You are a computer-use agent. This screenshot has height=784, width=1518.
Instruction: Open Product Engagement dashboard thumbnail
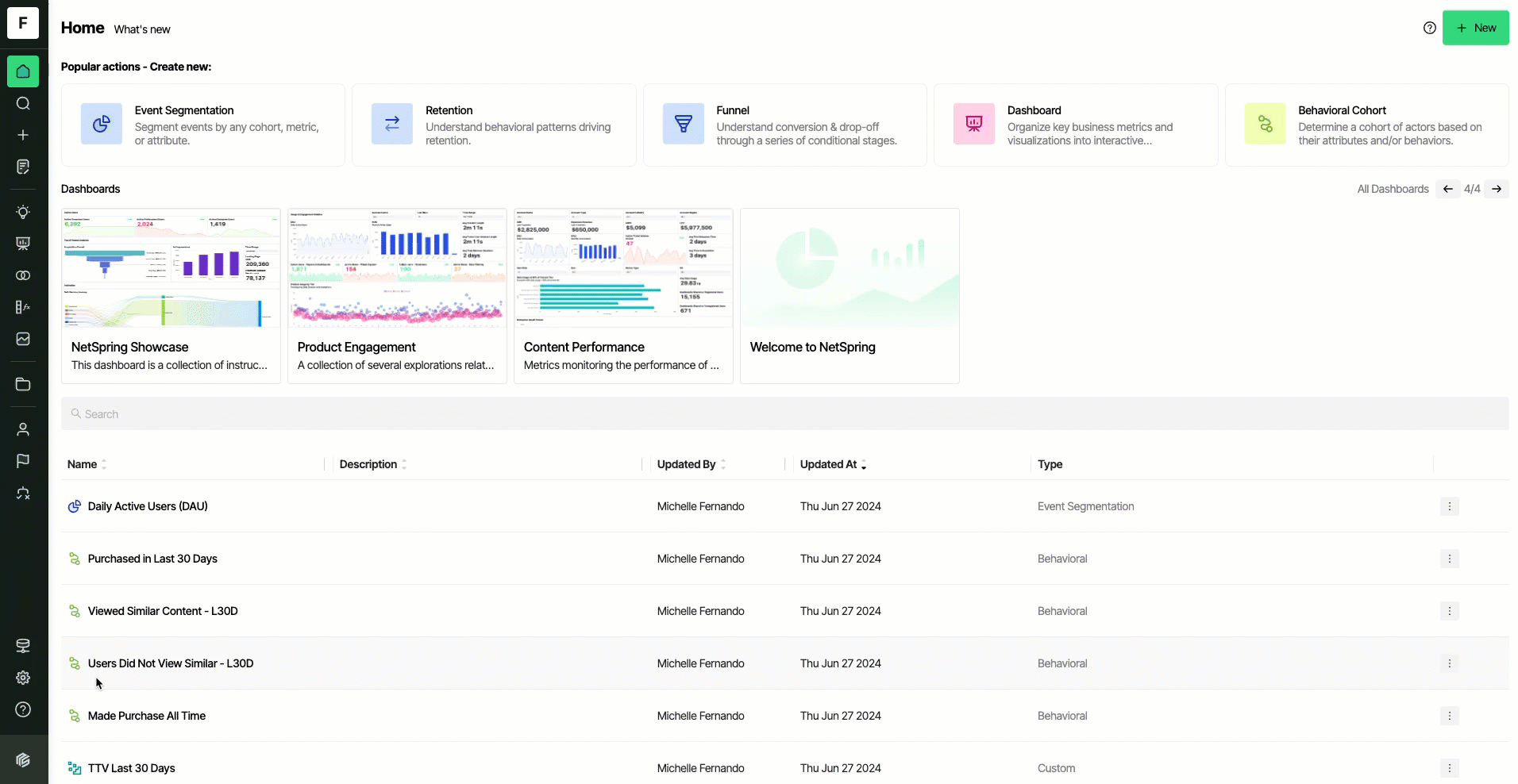[x=397, y=268]
